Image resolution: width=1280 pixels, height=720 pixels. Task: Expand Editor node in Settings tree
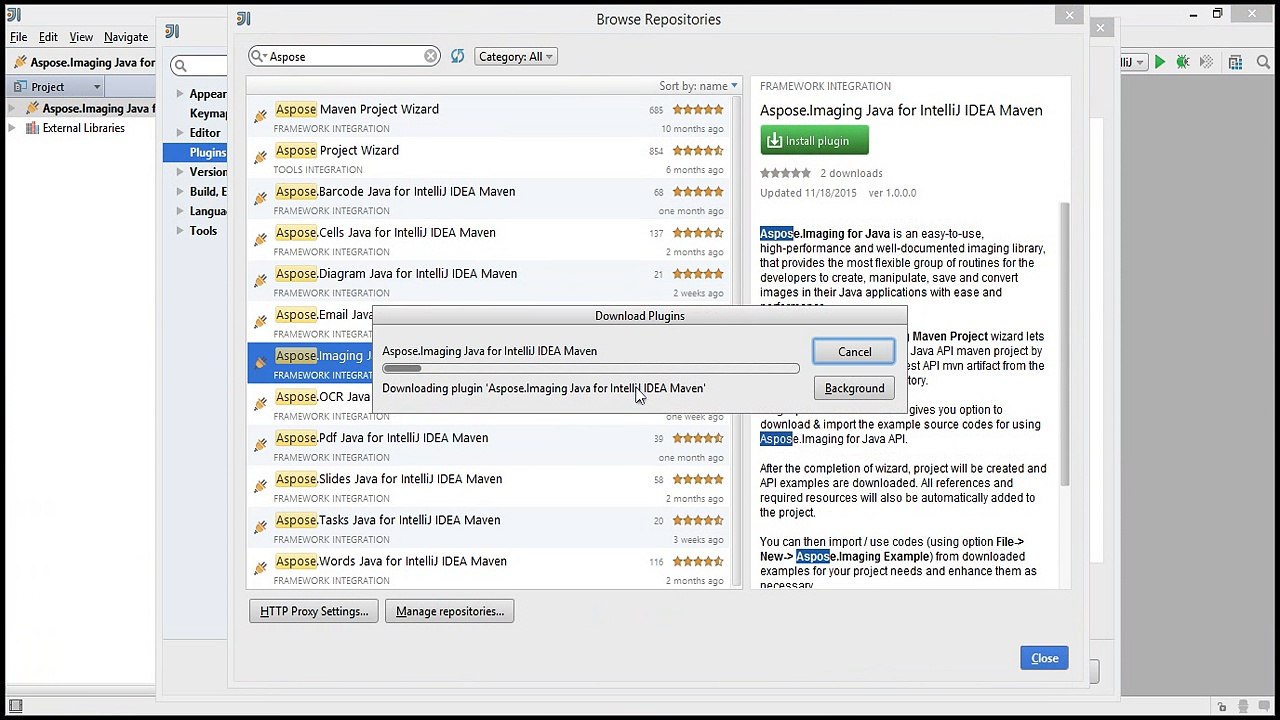[180, 133]
